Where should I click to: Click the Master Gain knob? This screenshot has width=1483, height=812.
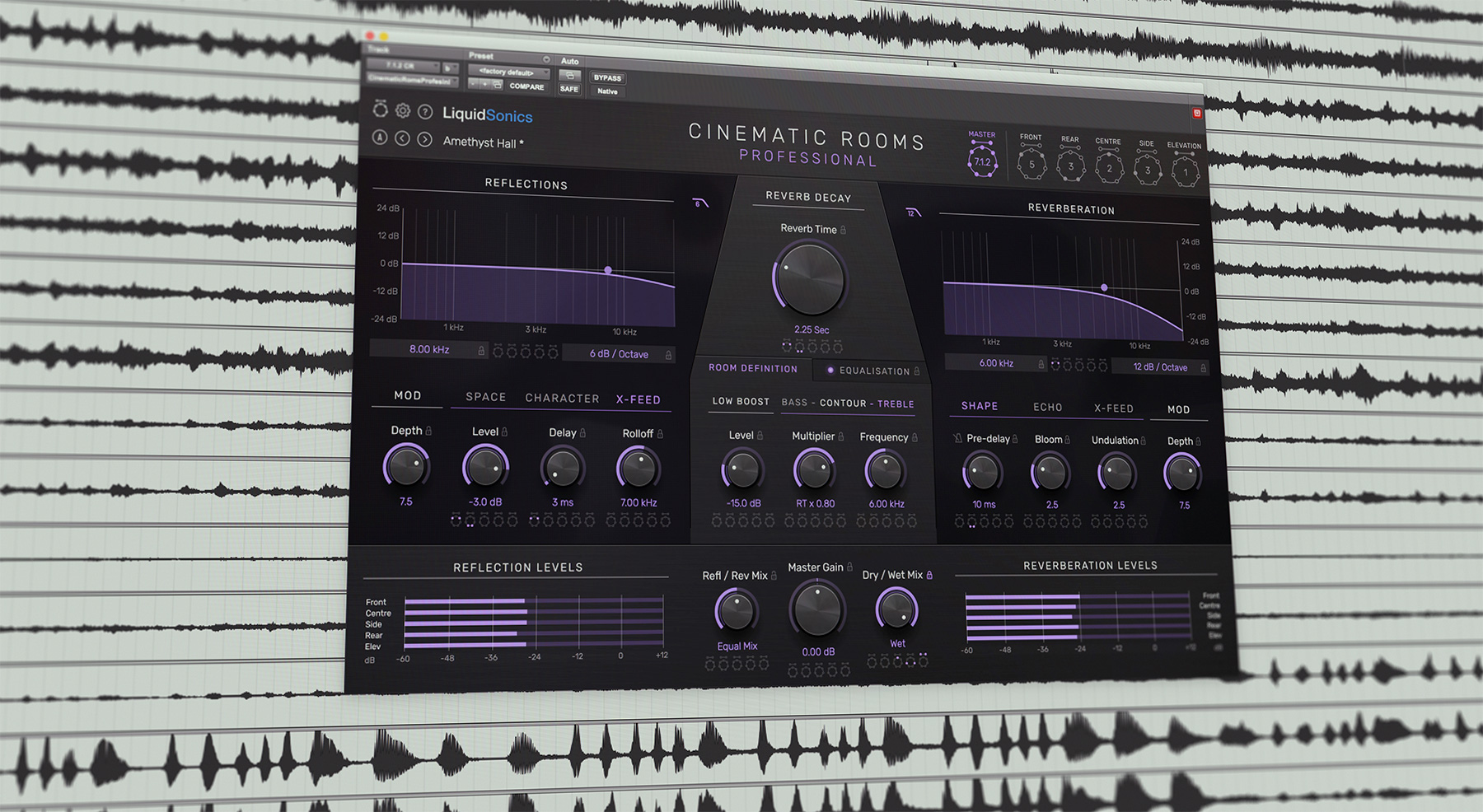(817, 609)
